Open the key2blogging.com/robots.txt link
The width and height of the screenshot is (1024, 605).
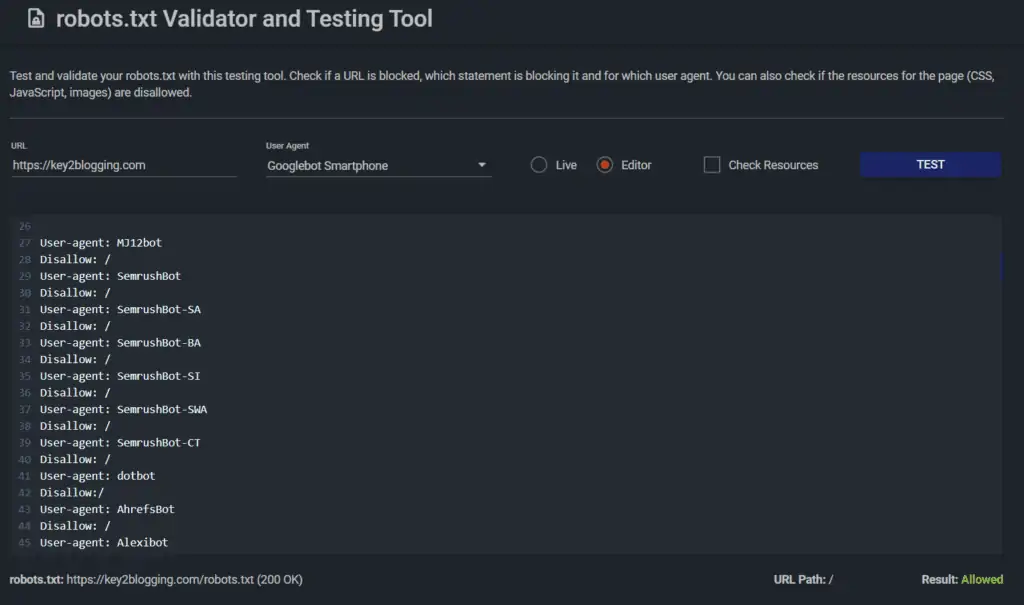point(160,580)
